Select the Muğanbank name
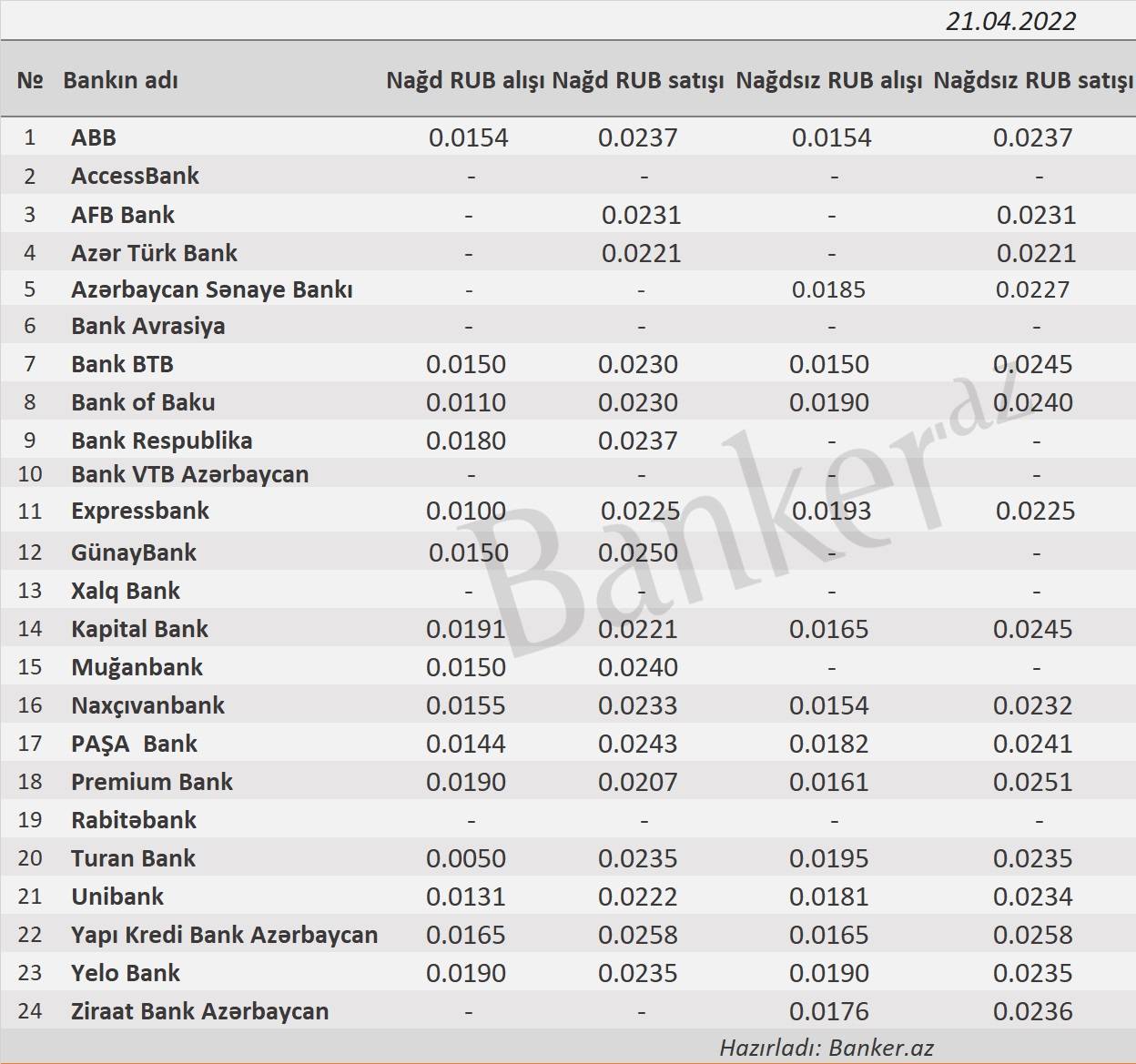 [137, 667]
